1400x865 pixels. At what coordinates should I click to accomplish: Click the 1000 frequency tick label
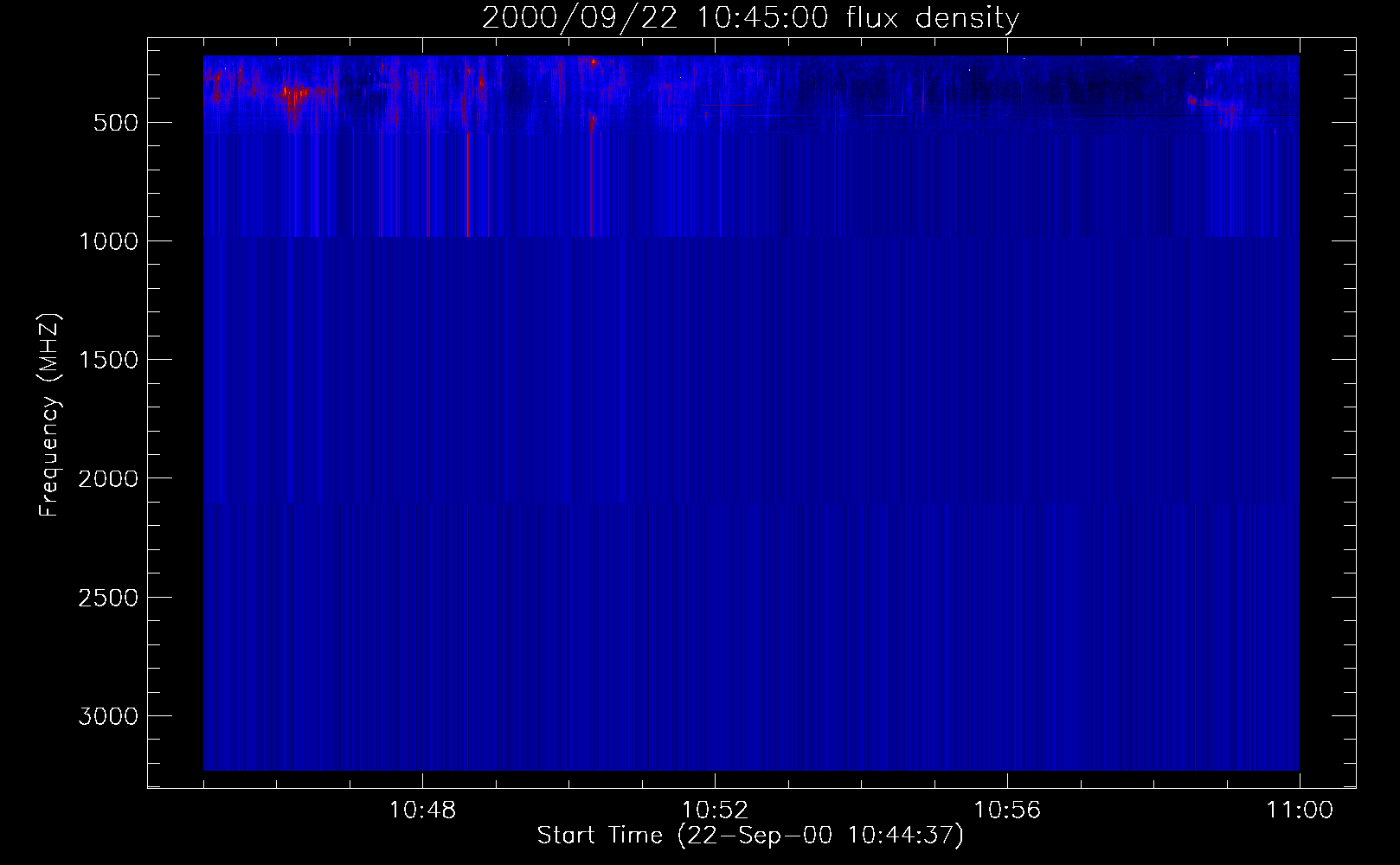[108, 241]
